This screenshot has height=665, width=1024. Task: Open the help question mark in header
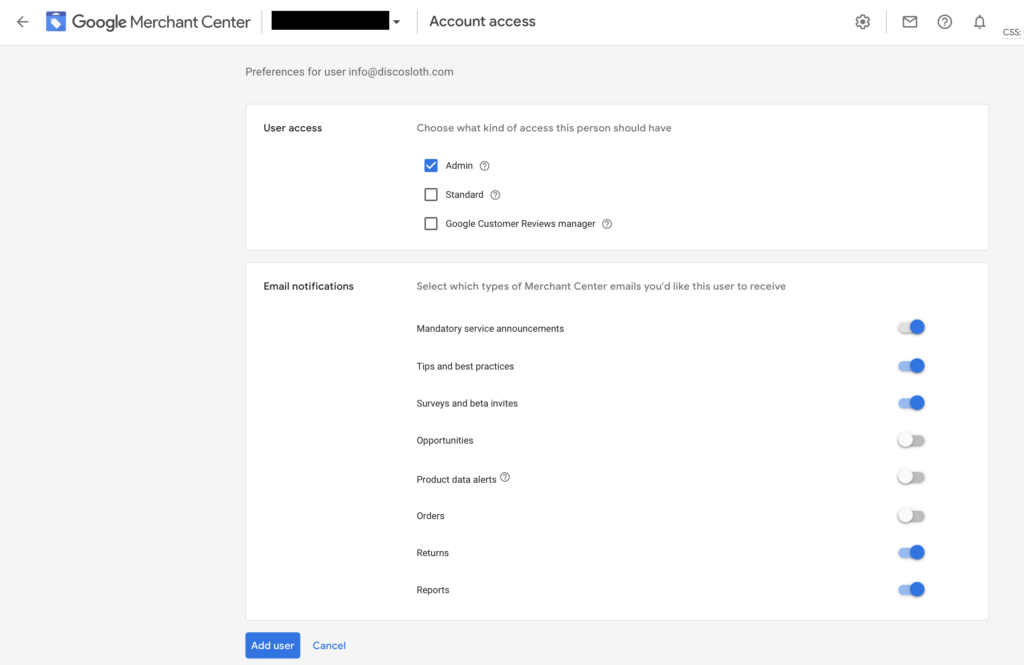[x=944, y=22]
